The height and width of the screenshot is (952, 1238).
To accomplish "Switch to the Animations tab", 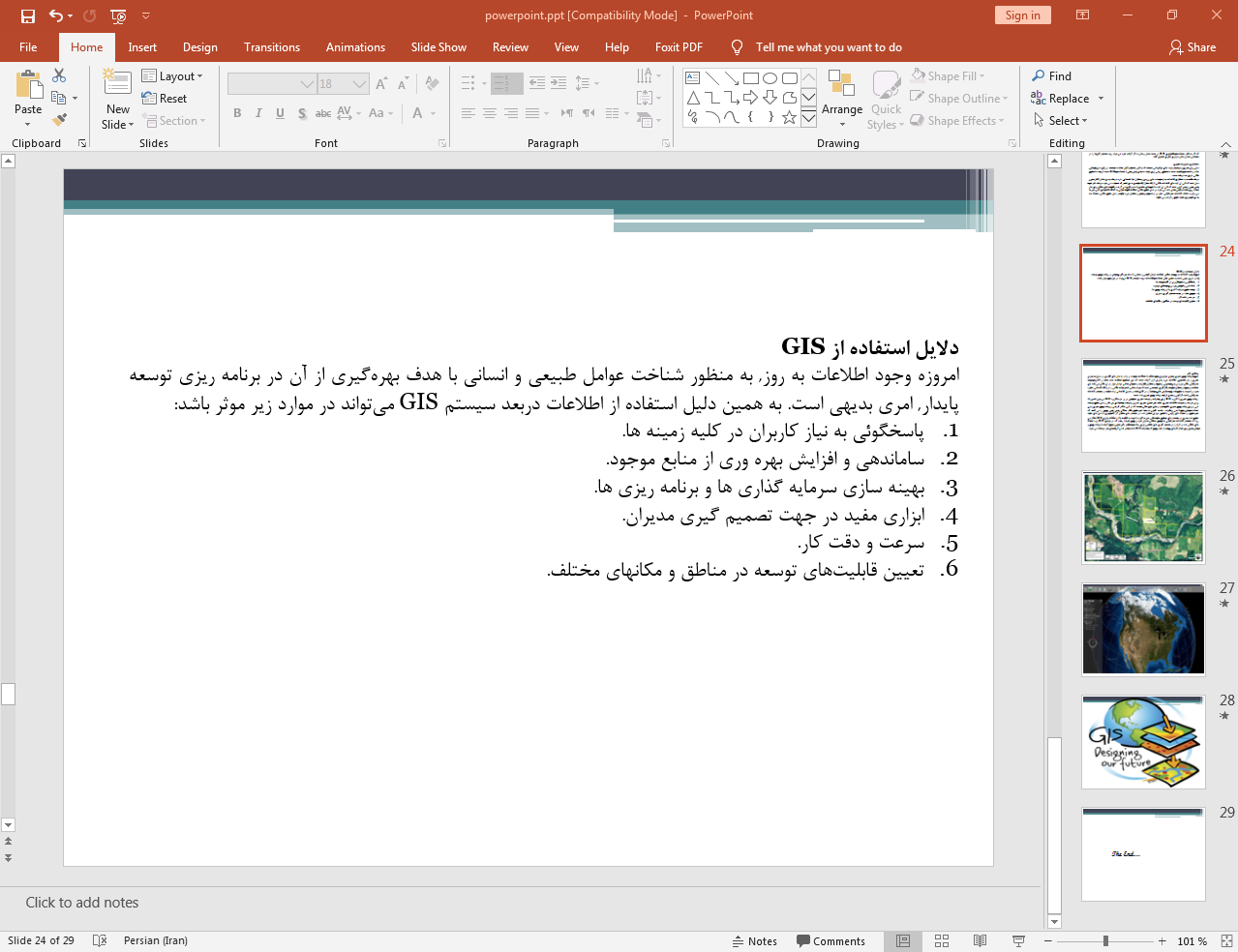I will point(355,46).
